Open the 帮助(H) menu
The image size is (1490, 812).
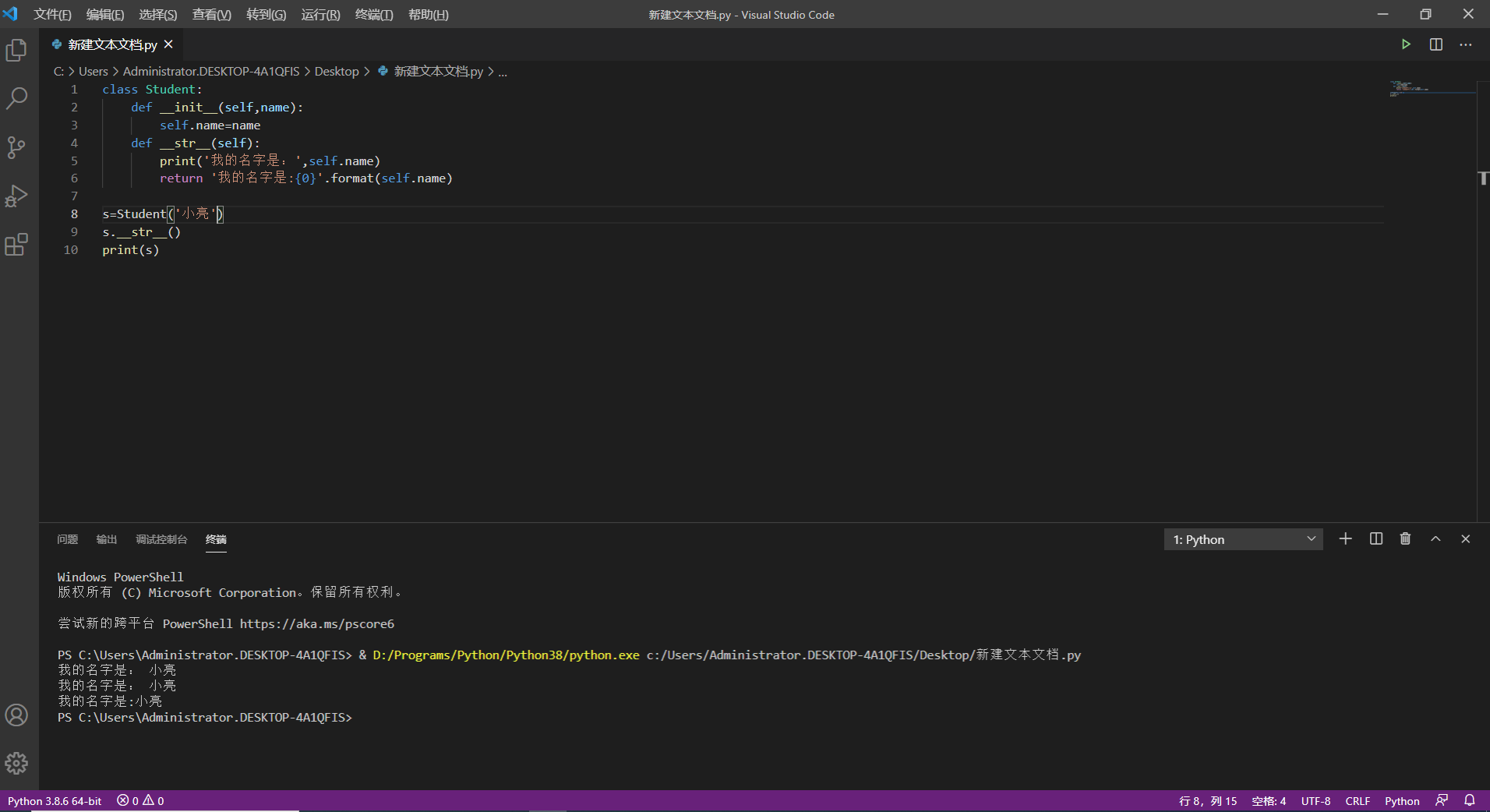429,15
